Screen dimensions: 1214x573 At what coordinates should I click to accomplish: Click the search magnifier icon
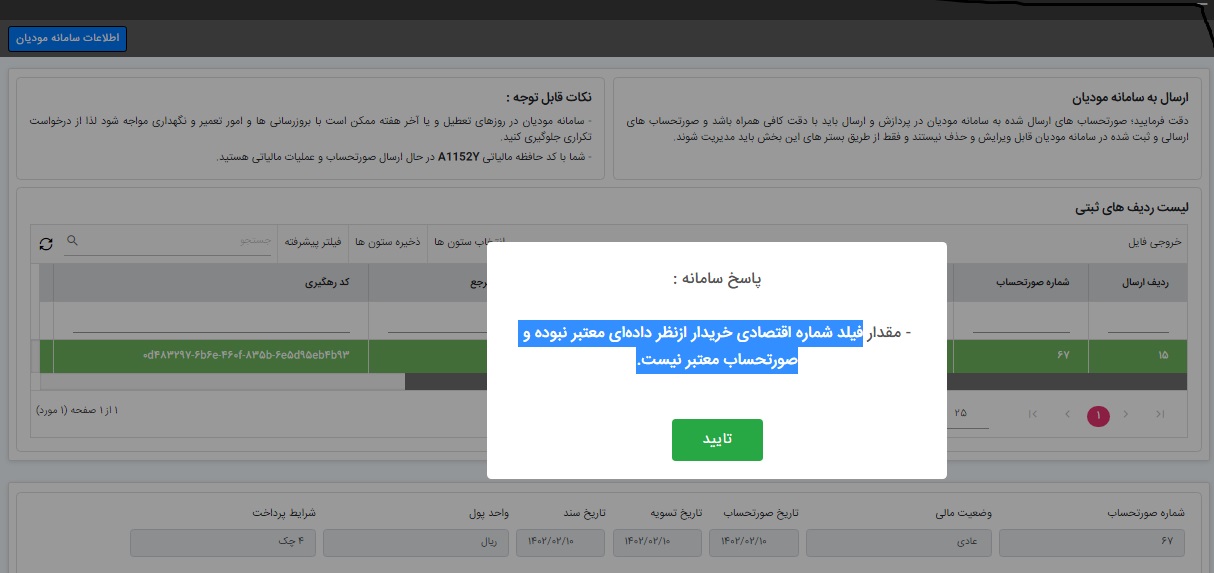(x=73, y=242)
